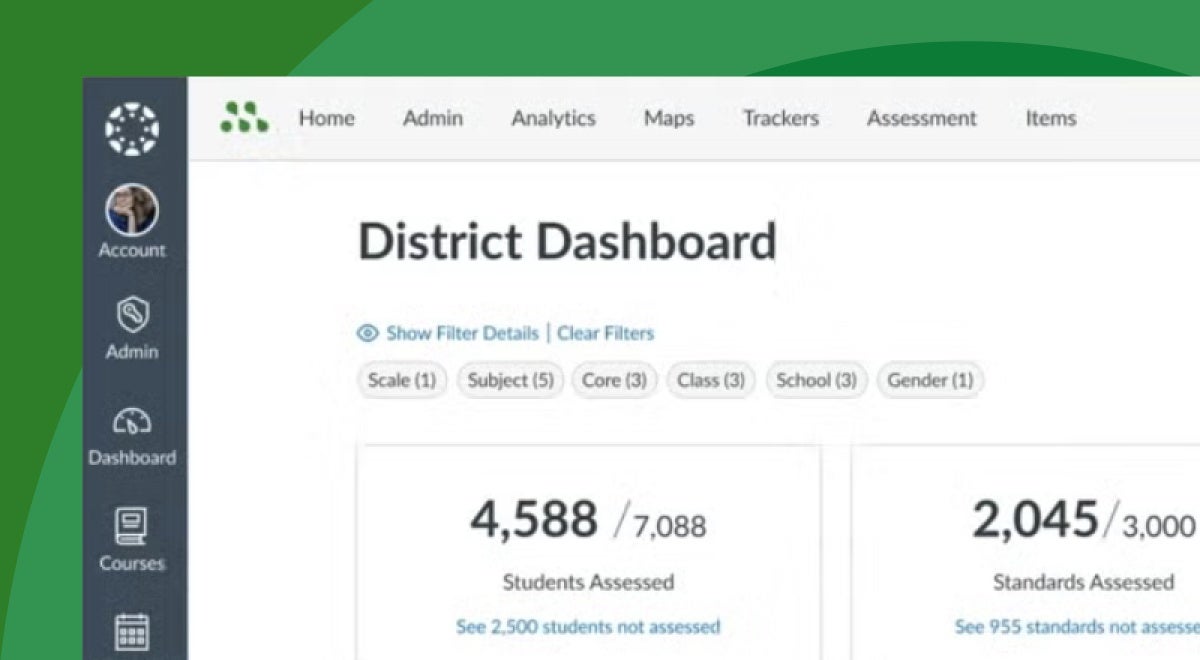Switch to the Analytics section
Viewport: 1200px width, 660px height.
pos(553,118)
